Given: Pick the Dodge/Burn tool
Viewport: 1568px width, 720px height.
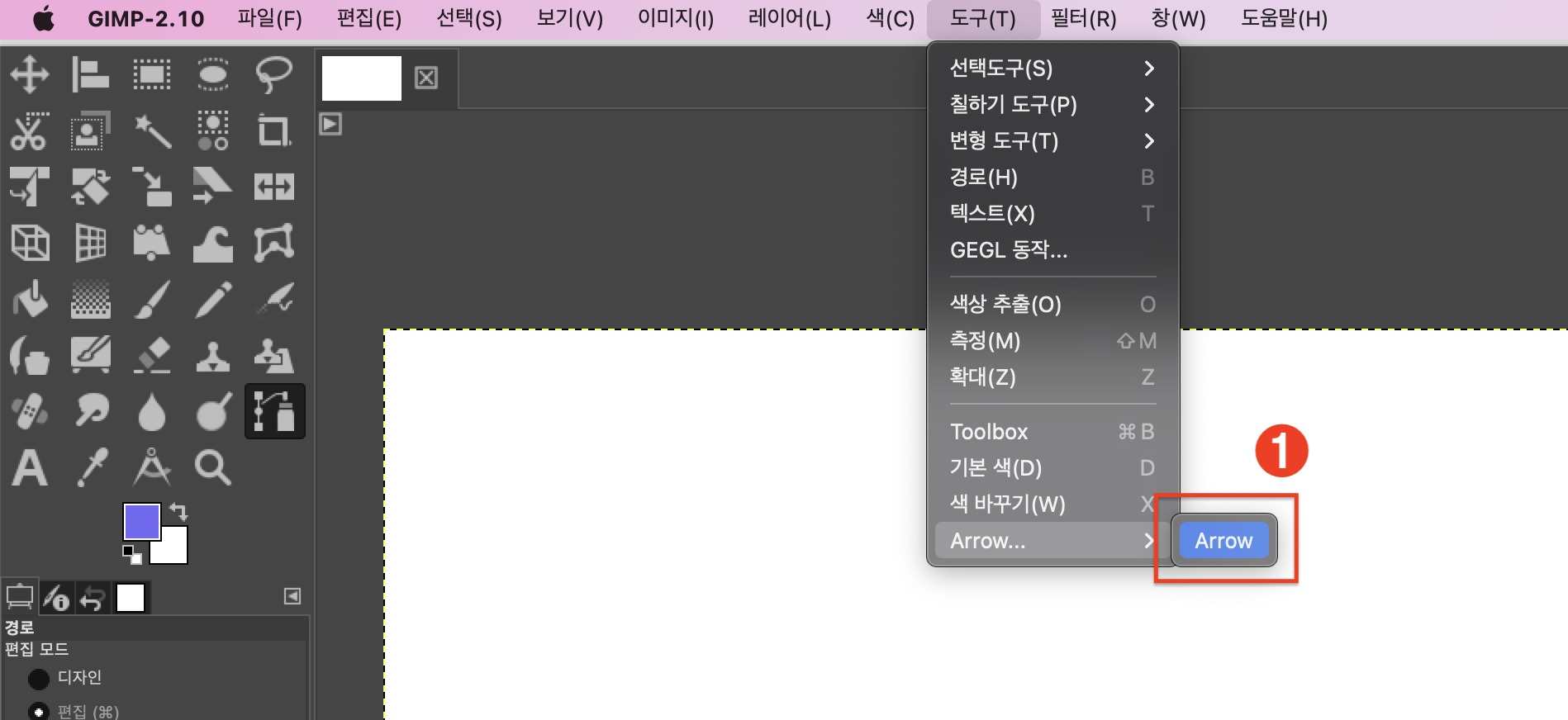Looking at the screenshot, I should 213,411.
